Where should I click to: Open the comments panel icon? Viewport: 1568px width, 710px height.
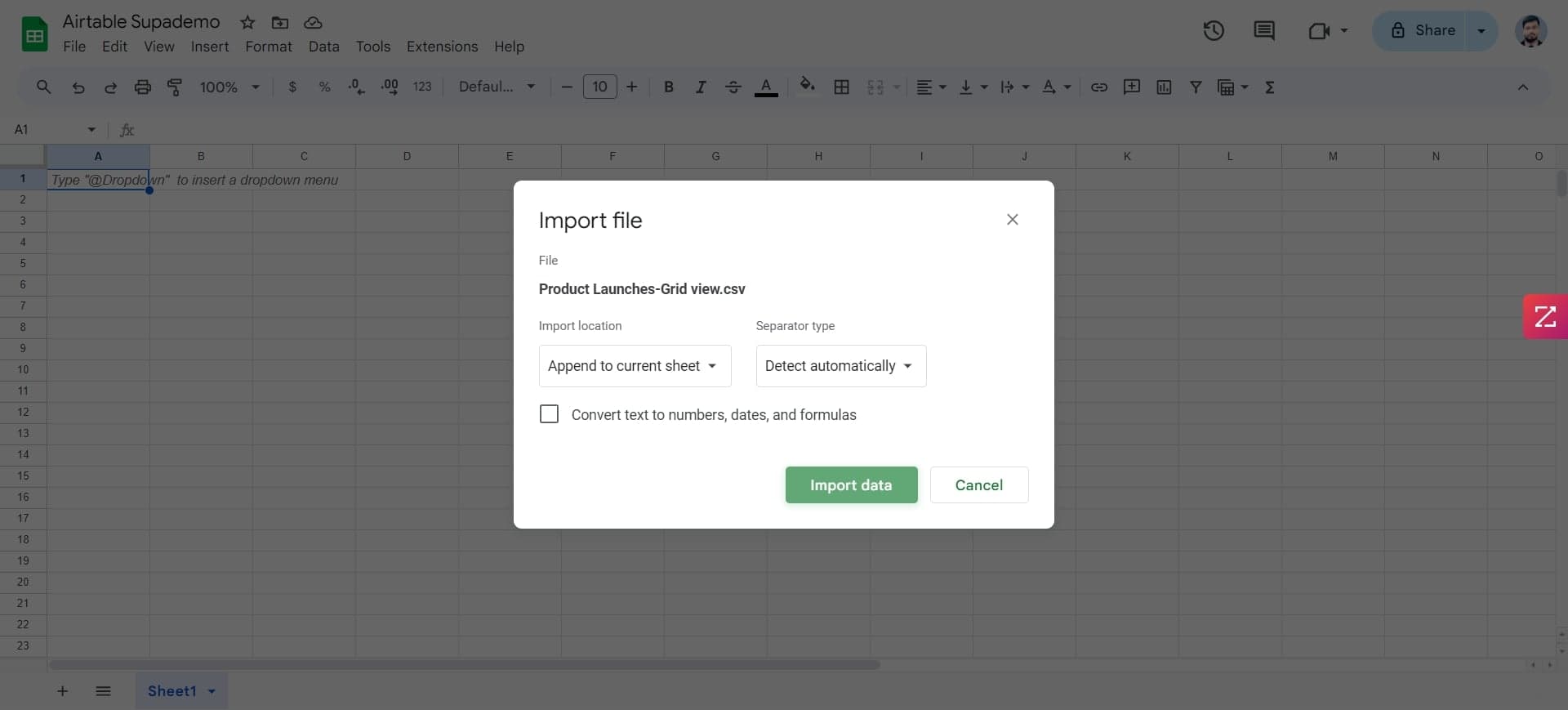point(1264,31)
